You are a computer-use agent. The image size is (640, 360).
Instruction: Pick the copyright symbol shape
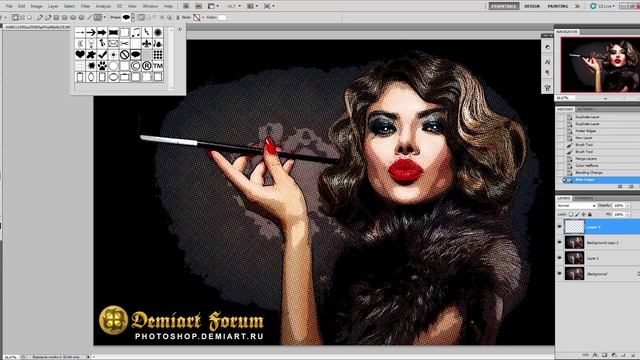(x=136, y=66)
